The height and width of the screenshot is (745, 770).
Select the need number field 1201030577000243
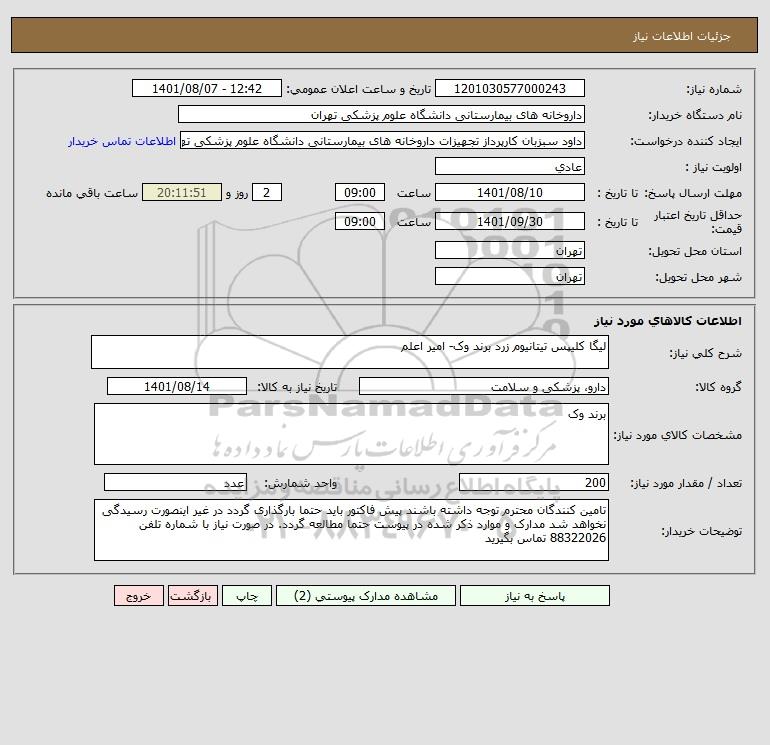(510, 88)
